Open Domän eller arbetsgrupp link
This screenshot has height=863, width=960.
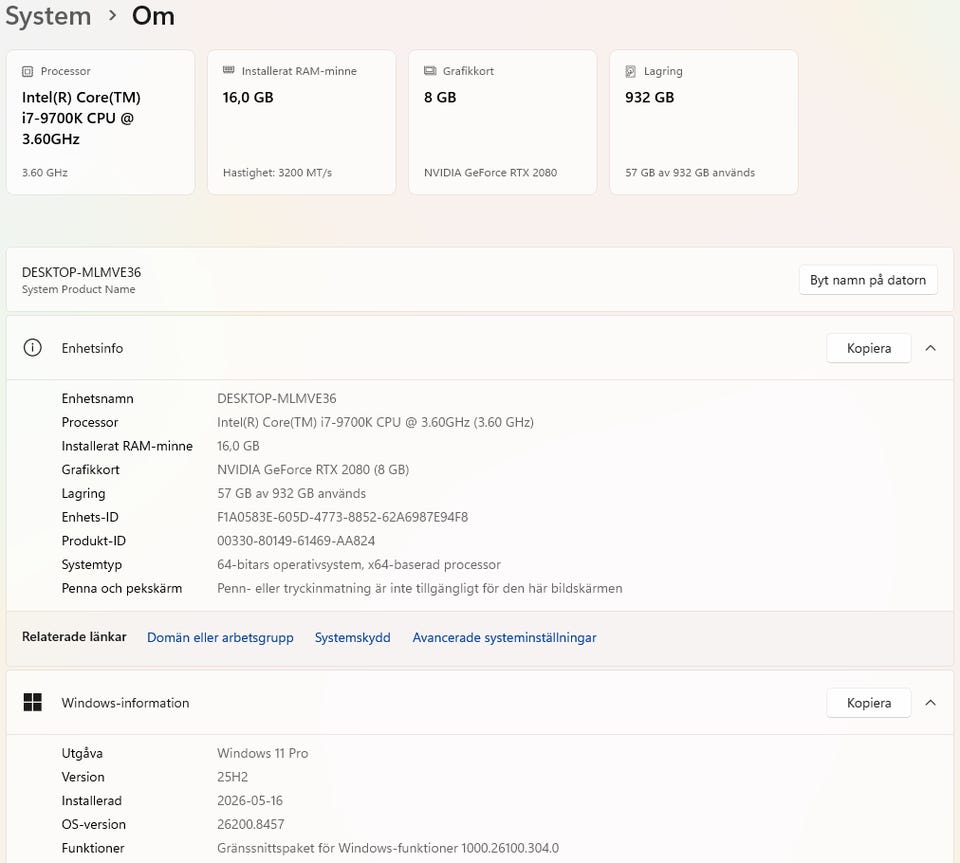pyautogui.click(x=220, y=637)
